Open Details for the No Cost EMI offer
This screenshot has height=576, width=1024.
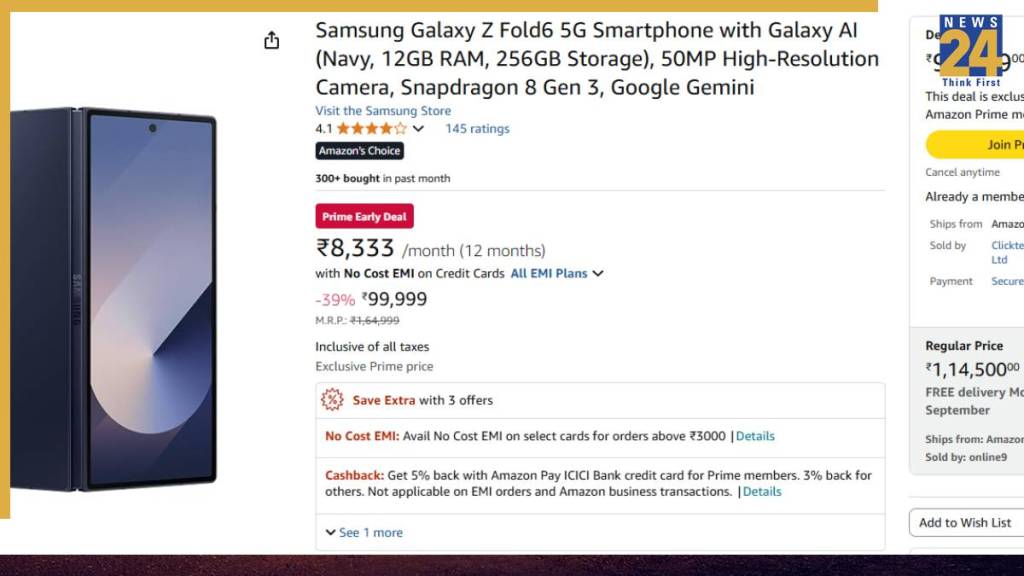click(x=755, y=436)
